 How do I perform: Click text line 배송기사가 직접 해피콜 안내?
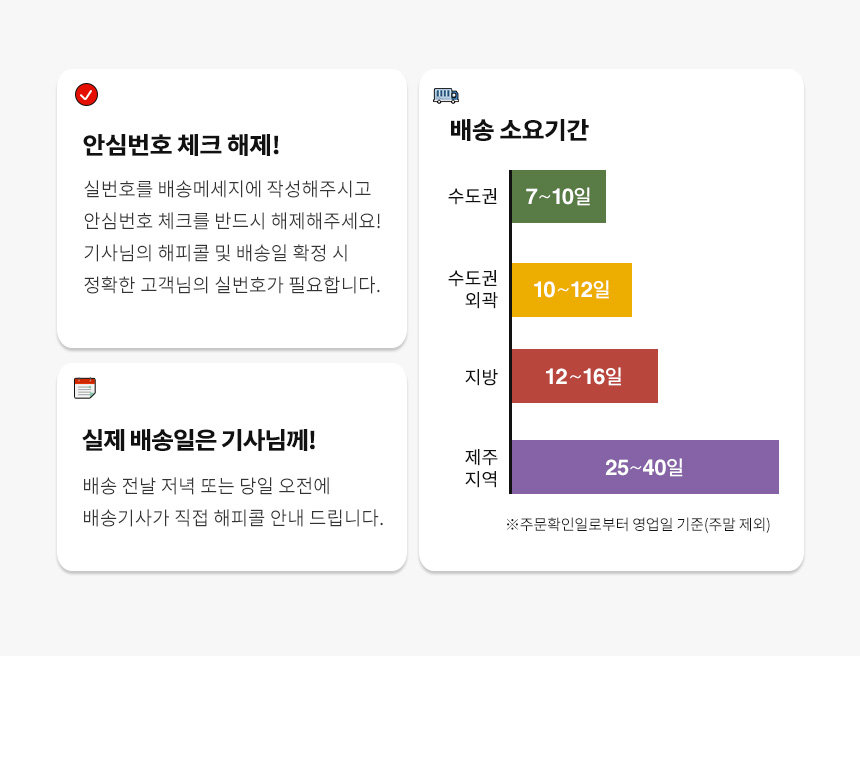pos(233,517)
